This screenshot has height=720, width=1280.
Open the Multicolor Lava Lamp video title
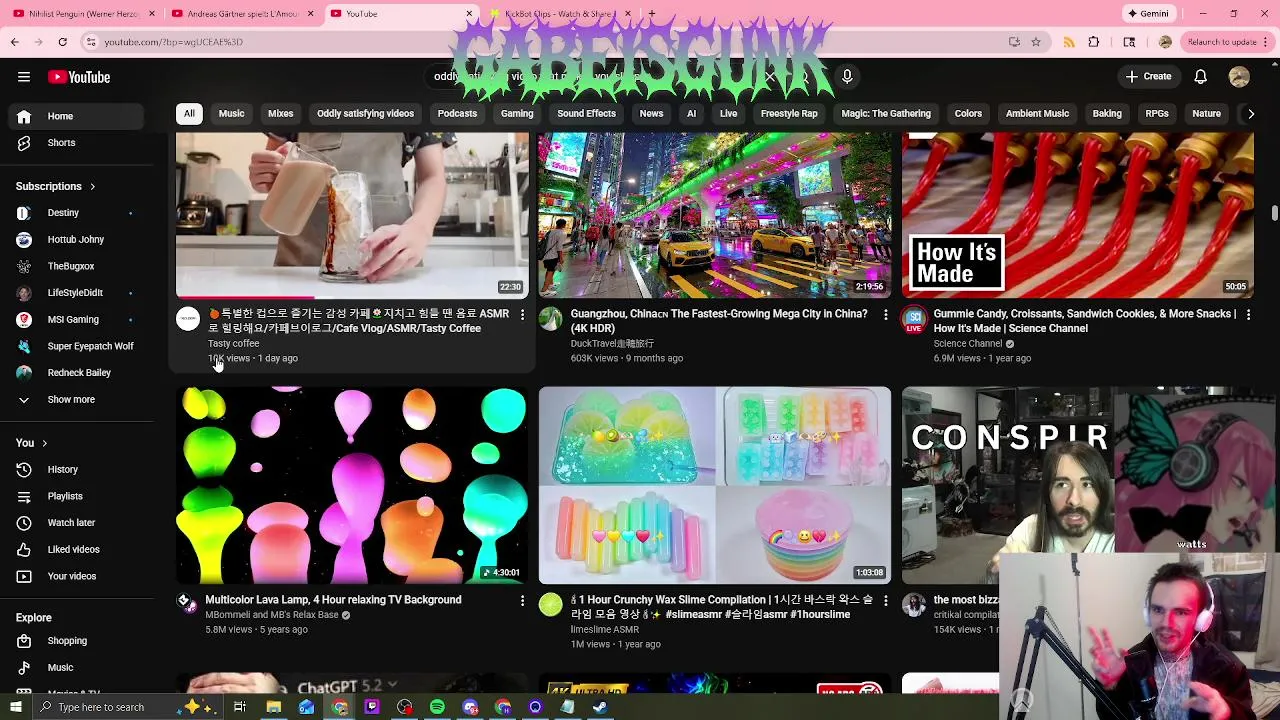[333, 600]
